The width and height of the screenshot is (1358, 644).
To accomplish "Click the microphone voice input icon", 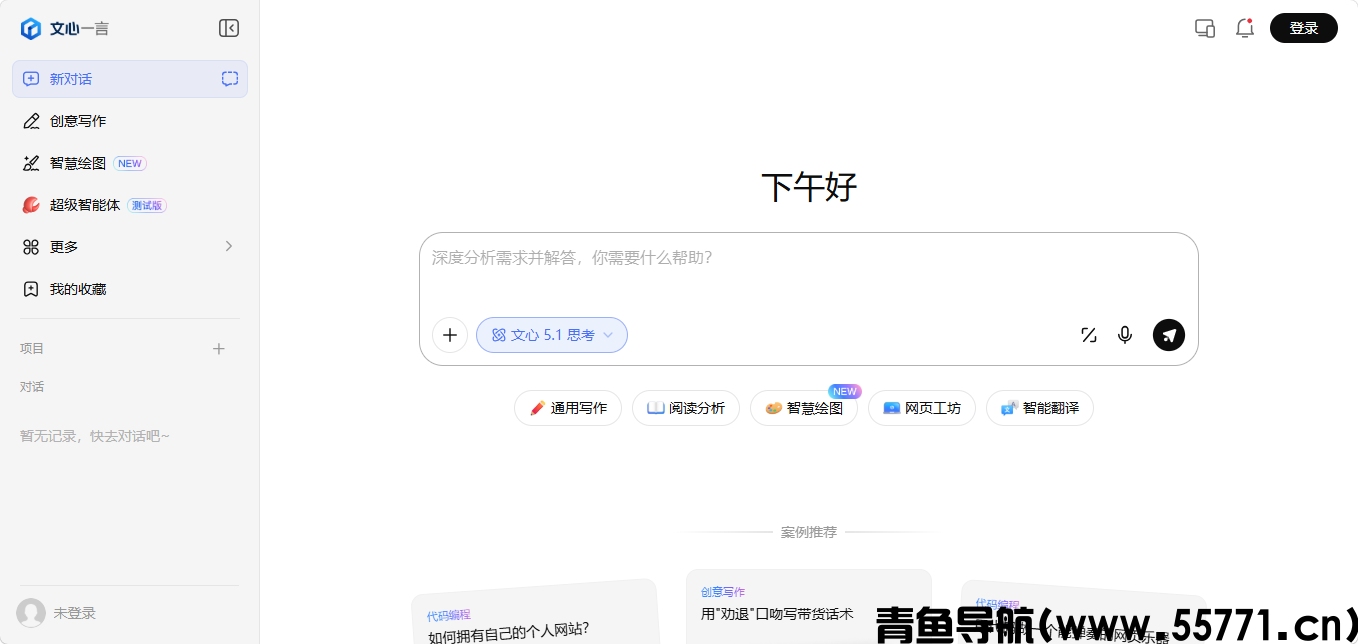I will [x=1125, y=335].
